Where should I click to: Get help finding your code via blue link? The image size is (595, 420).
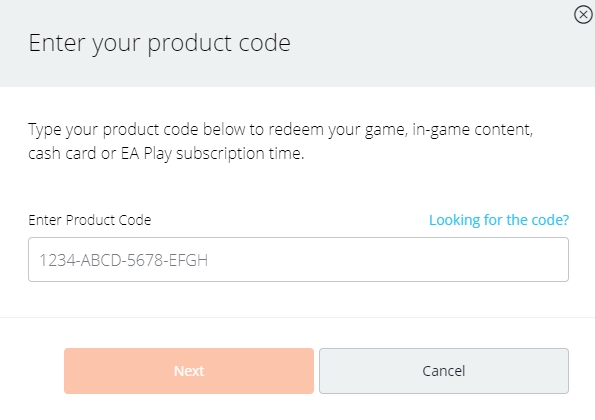click(x=499, y=220)
